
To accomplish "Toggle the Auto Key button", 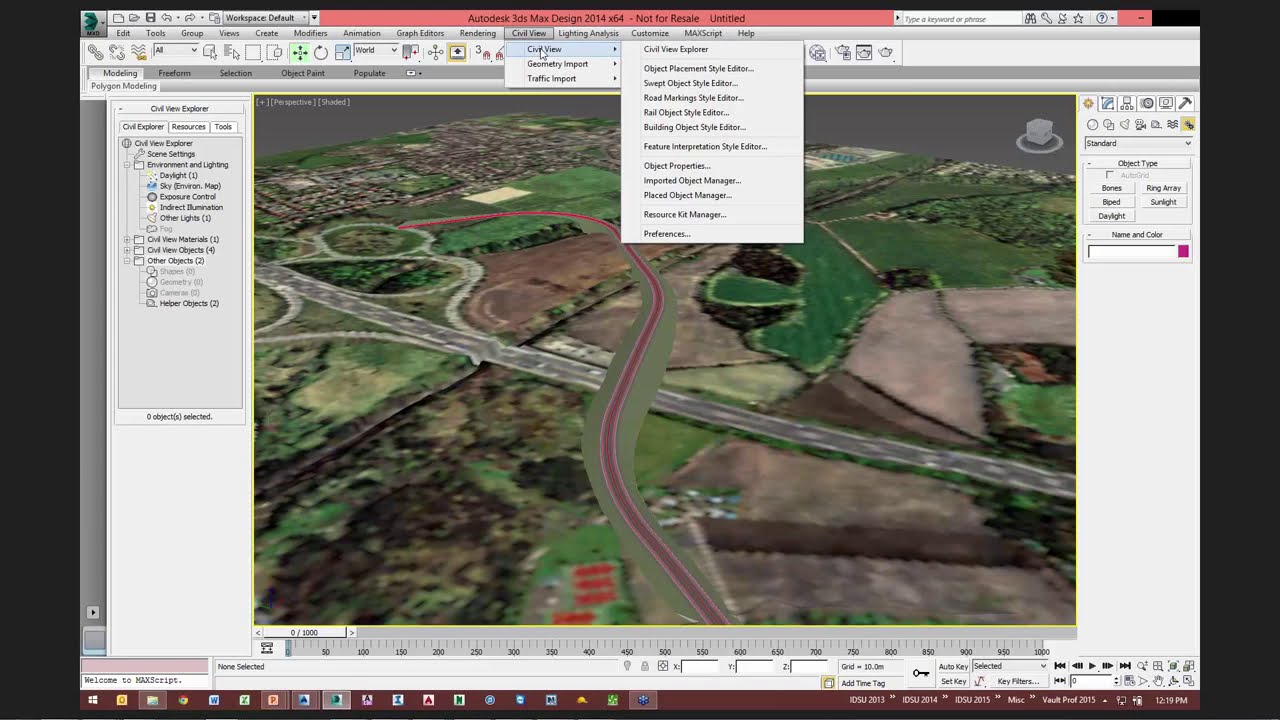I will (953, 666).
